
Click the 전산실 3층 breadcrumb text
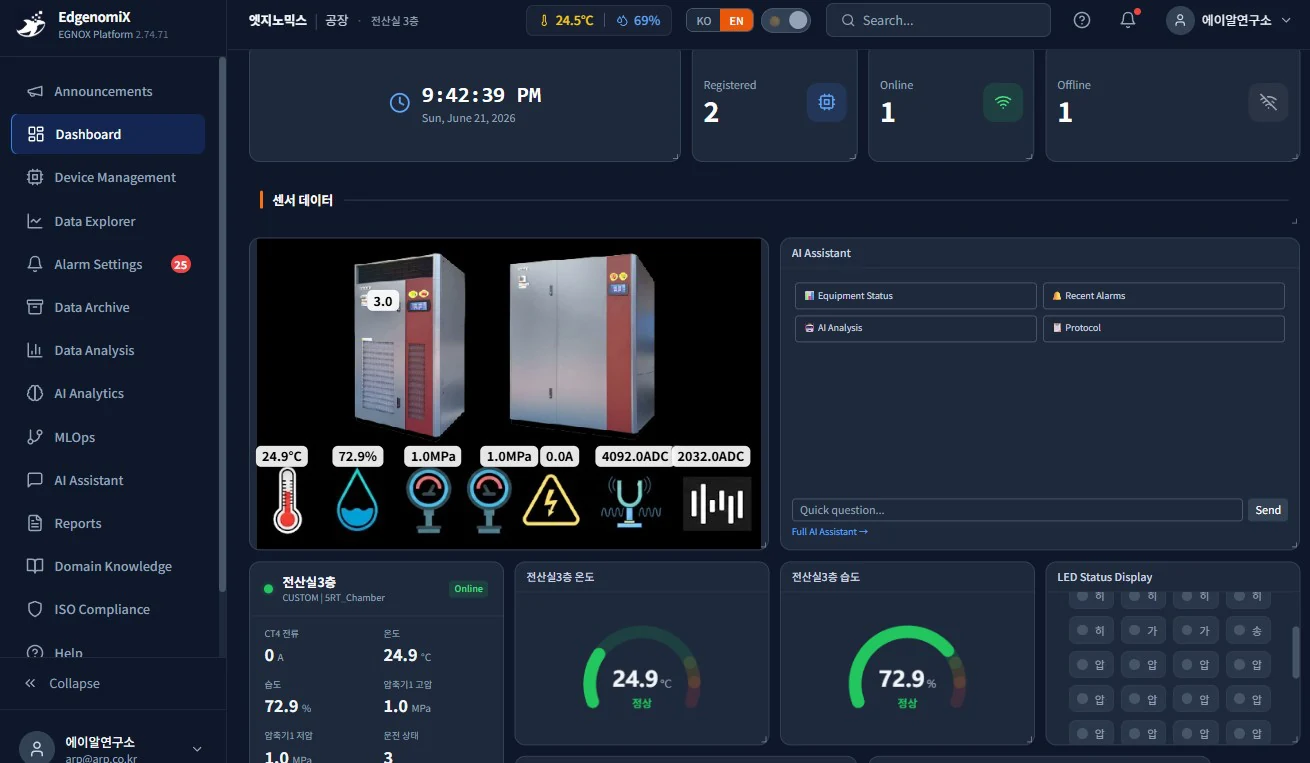click(x=395, y=20)
